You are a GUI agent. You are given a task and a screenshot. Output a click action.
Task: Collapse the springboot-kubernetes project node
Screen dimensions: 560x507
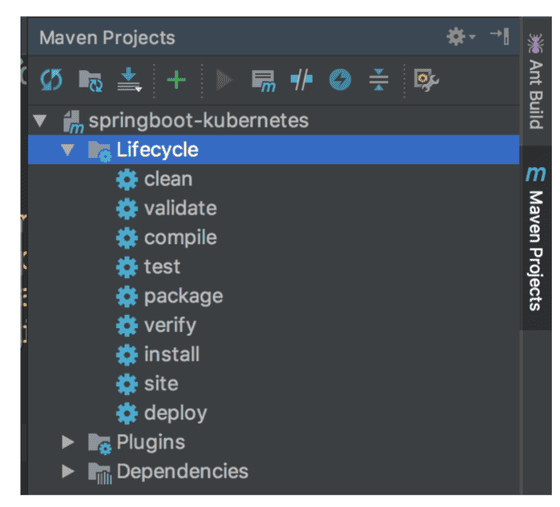tap(40, 120)
